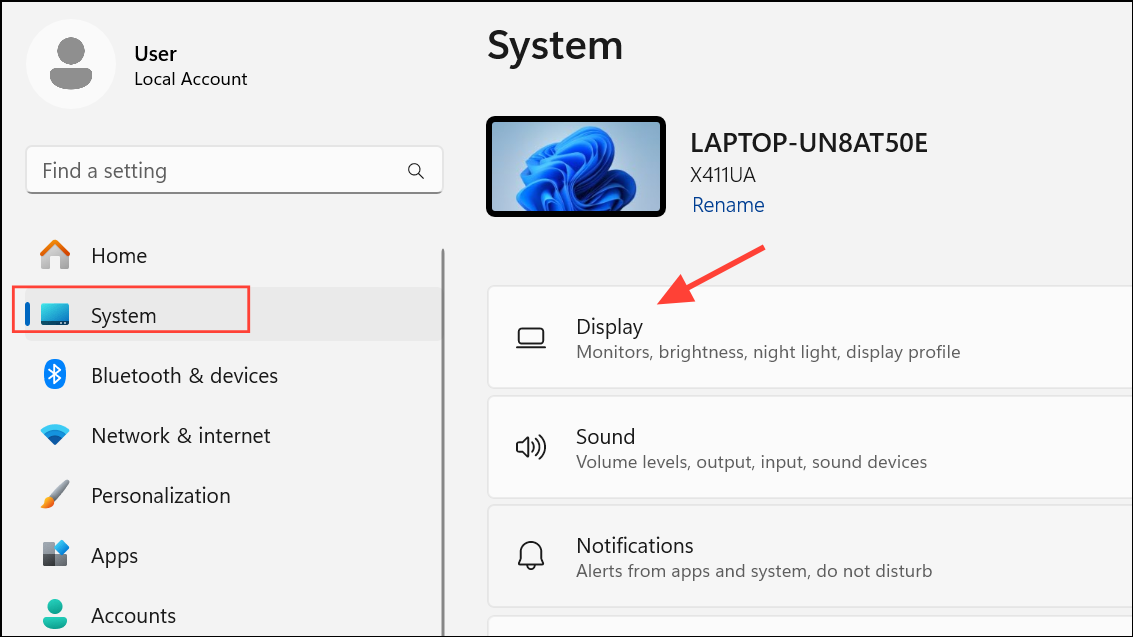Click the LAPTOP-UN8AT50E device name
This screenshot has width=1133, height=637.
809,143
